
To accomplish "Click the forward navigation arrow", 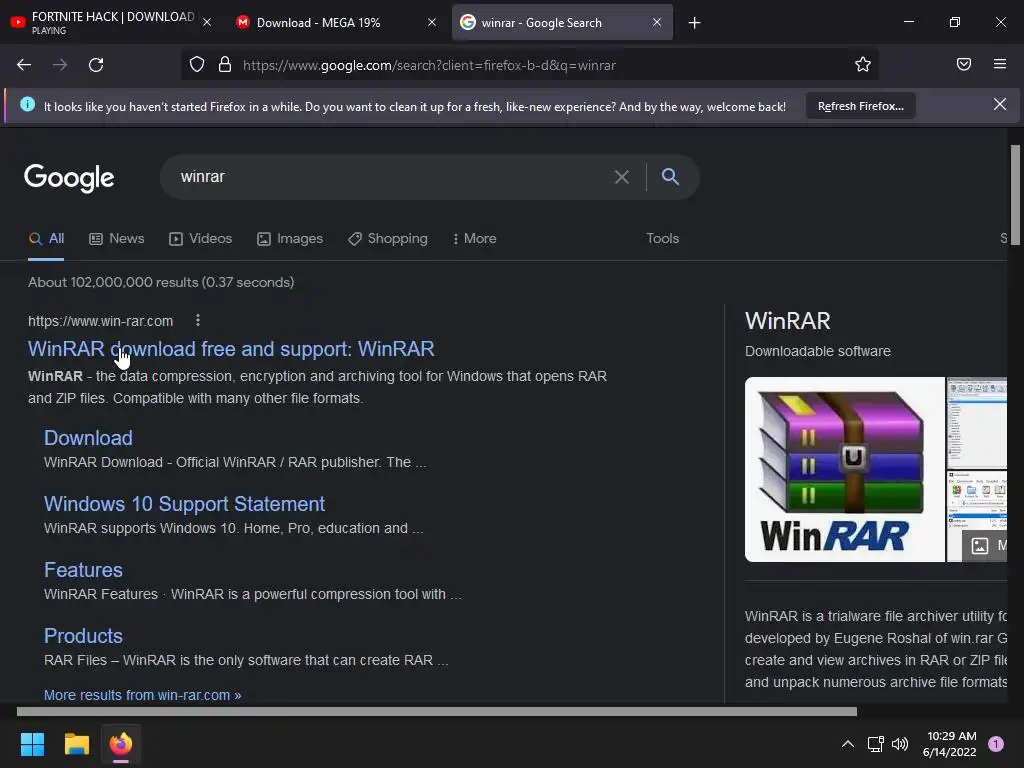I will [60, 65].
